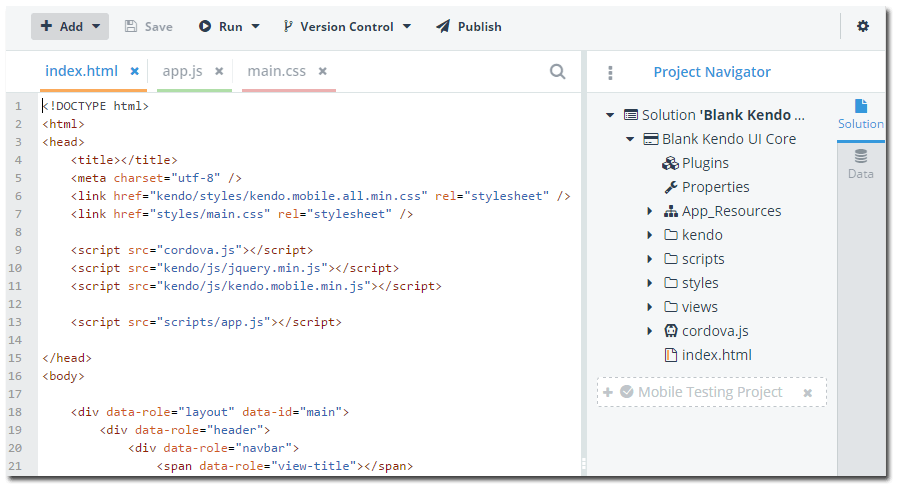Click line number 16 in the gutter

pyautogui.click(x=15, y=376)
